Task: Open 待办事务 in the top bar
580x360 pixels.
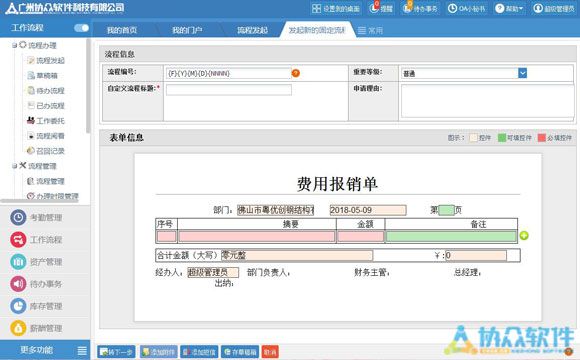Action: coord(420,8)
